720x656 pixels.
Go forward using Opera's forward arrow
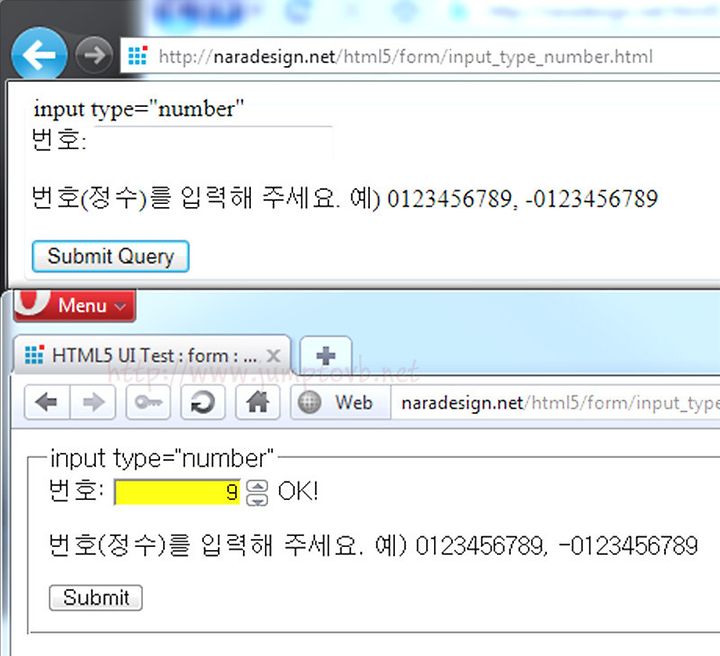point(93,403)
